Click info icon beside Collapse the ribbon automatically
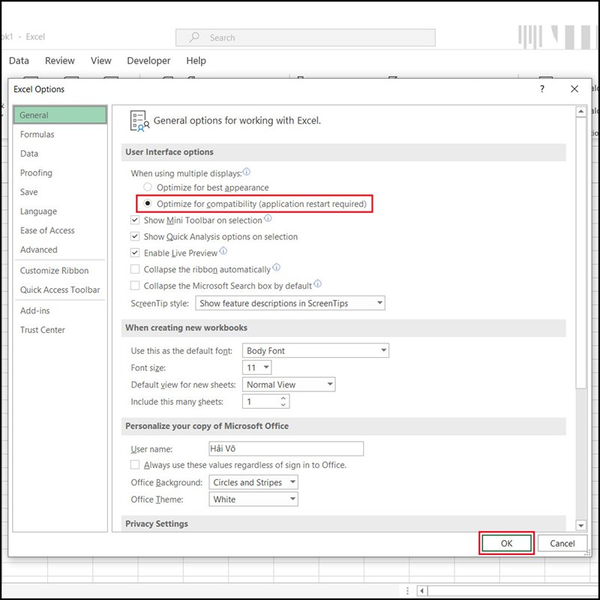 [277, 269]
